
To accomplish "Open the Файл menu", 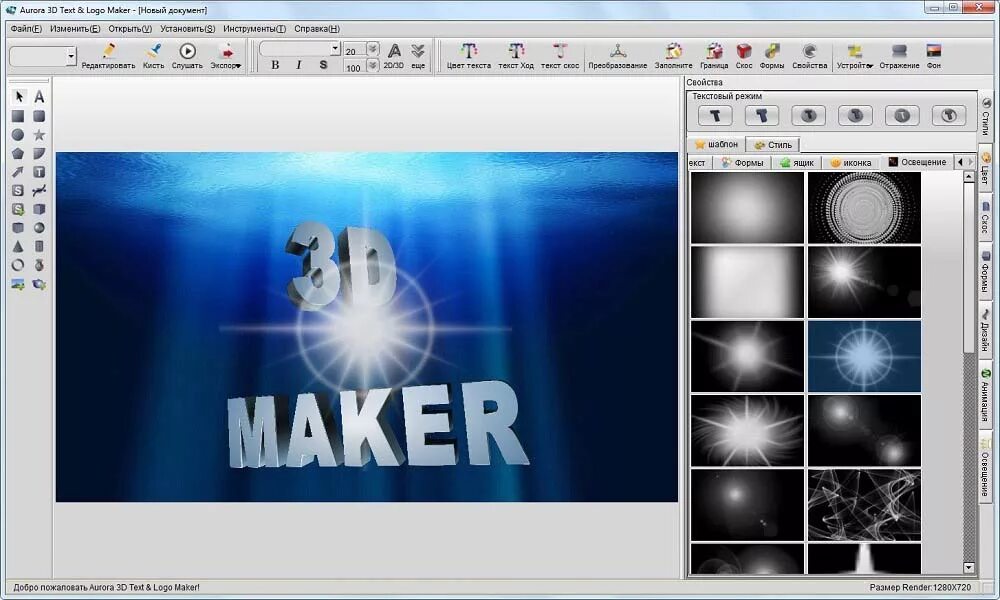I will pyautogui.click(x=26, y=29).
